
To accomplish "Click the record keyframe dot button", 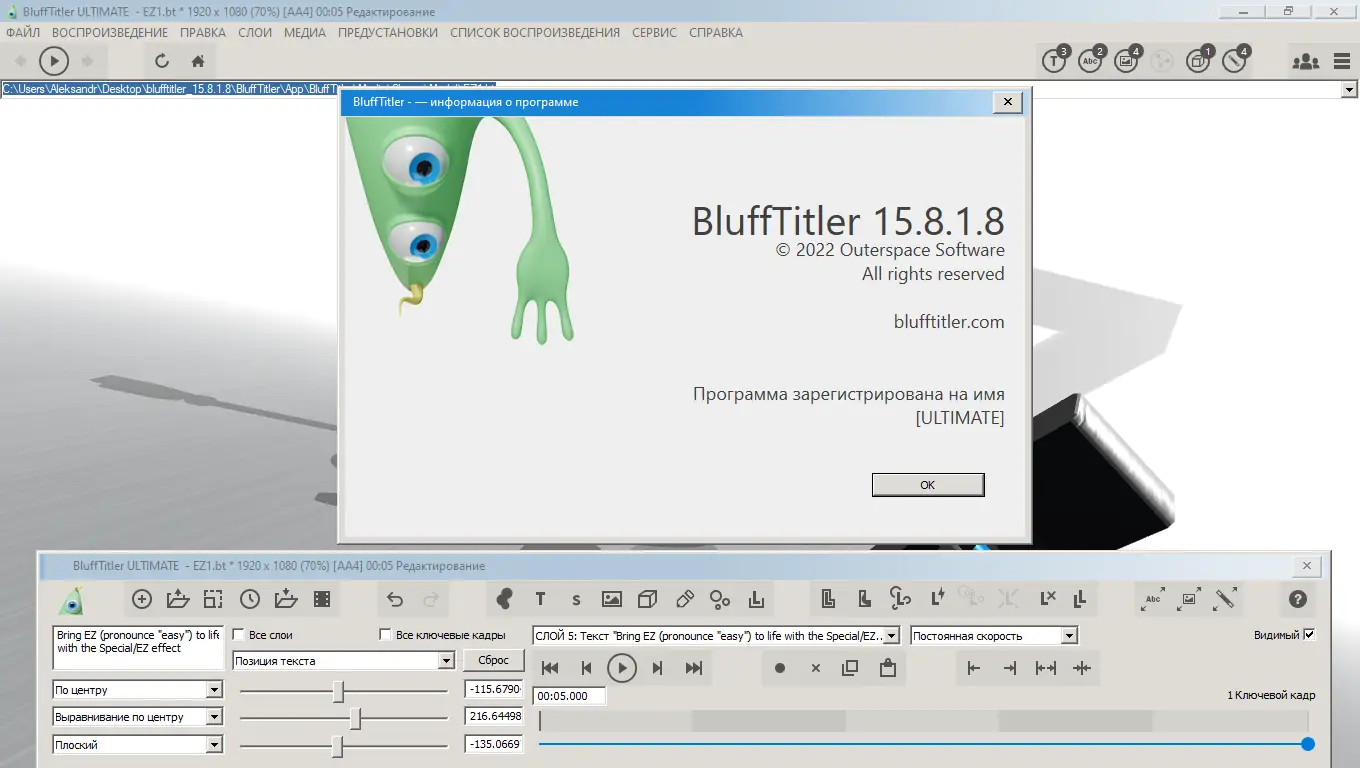I will click(780, 668).
